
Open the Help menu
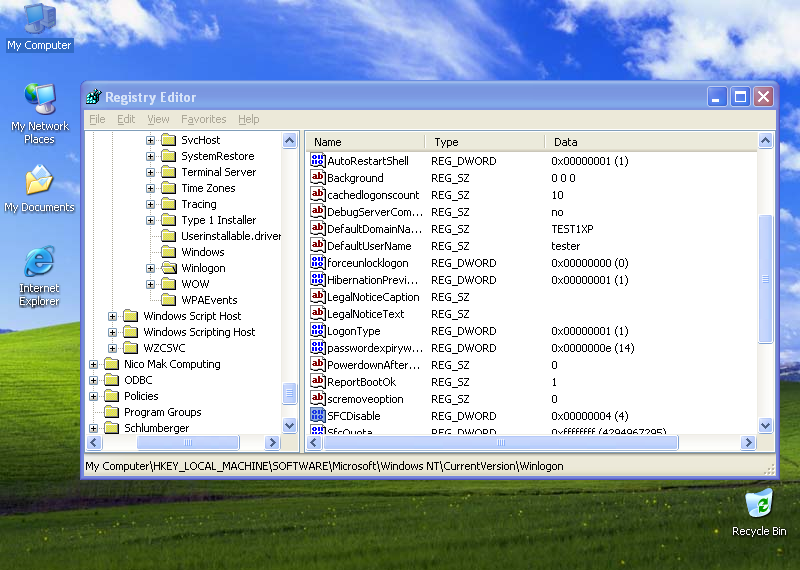pyautogui.click(x=248, y=119)
